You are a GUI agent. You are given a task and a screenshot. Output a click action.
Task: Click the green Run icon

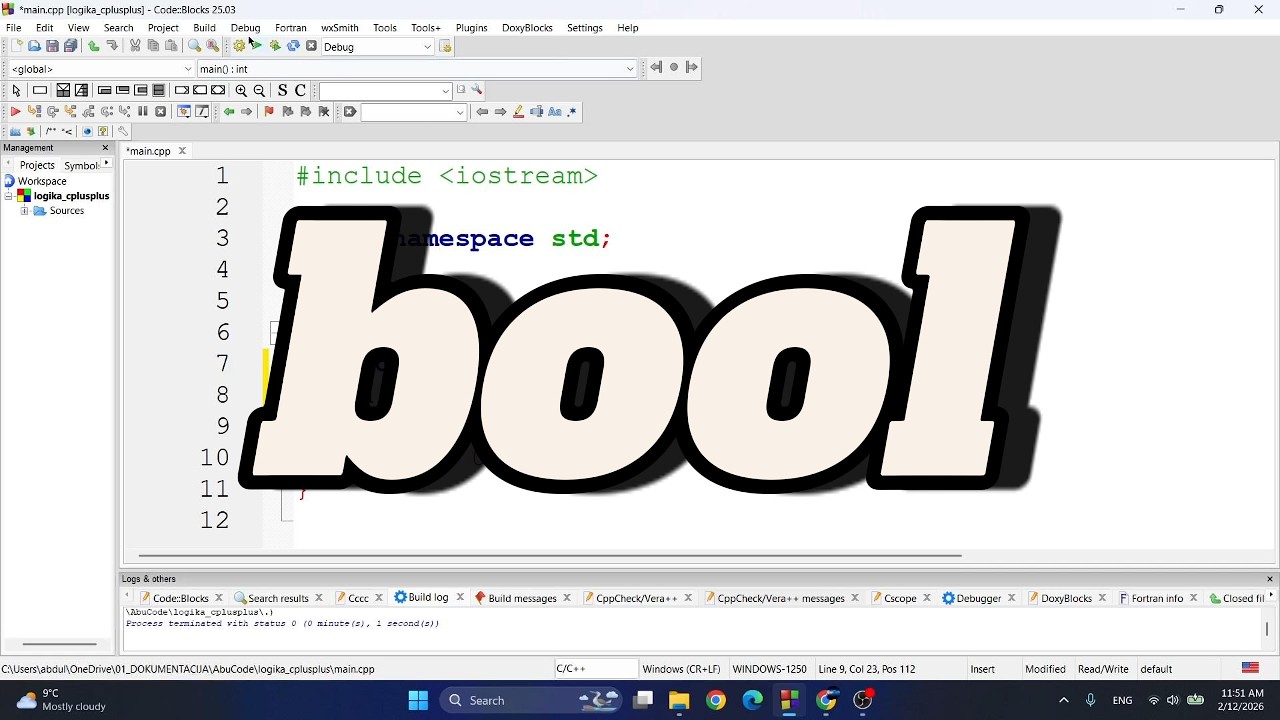[x=257, y=46]
